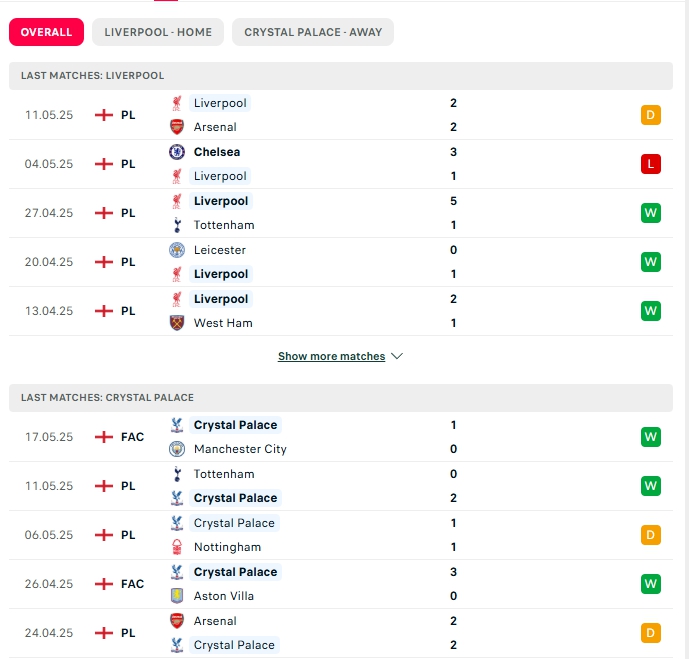Open the Crystal Palace vs Aston Villa FAC match row
The image size is (689, 659).
(341, 584)
